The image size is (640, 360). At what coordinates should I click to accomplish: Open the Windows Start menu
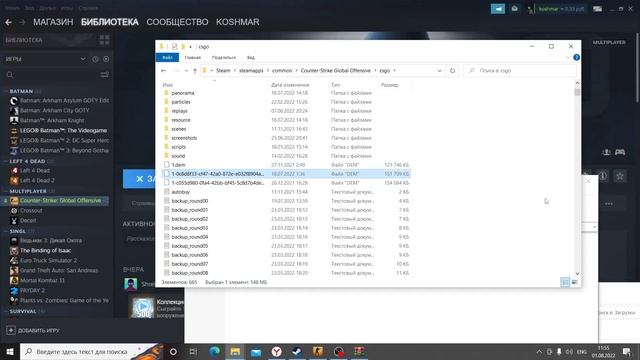tap(10, 351)
